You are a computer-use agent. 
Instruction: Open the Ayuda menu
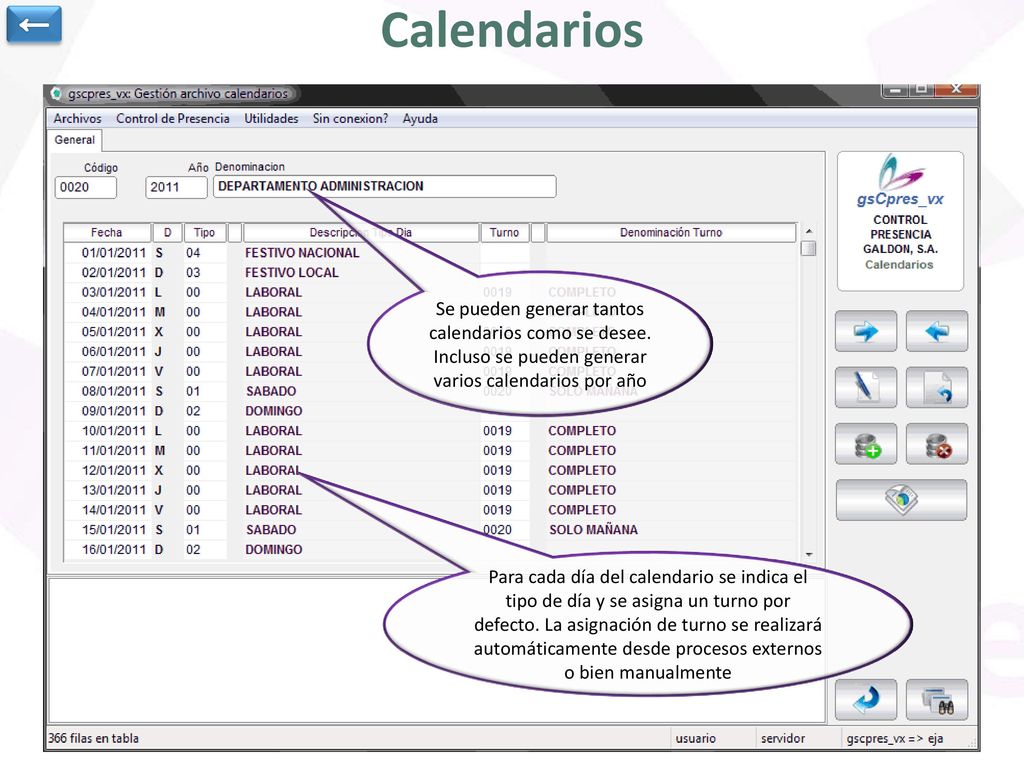420,119
